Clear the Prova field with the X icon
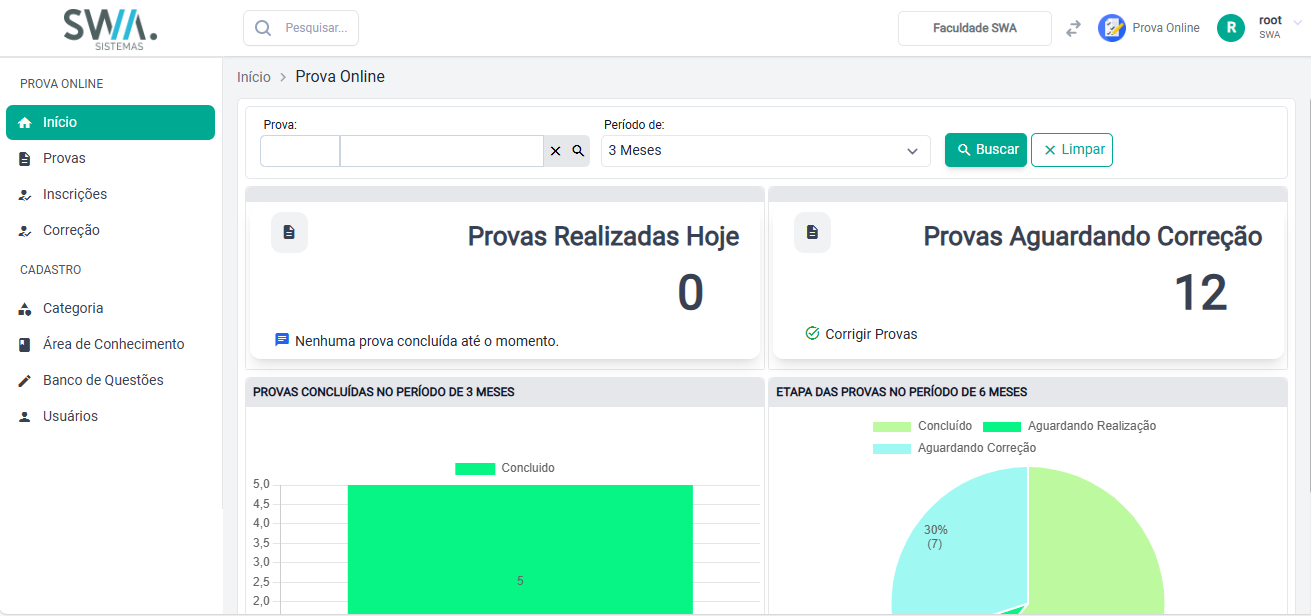 (556, 151)
